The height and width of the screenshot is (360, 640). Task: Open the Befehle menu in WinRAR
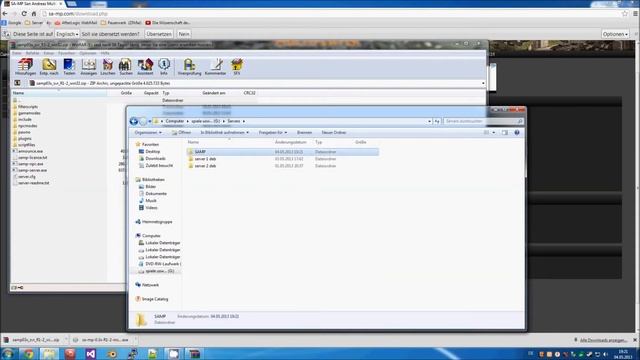[x=33, y=53]
